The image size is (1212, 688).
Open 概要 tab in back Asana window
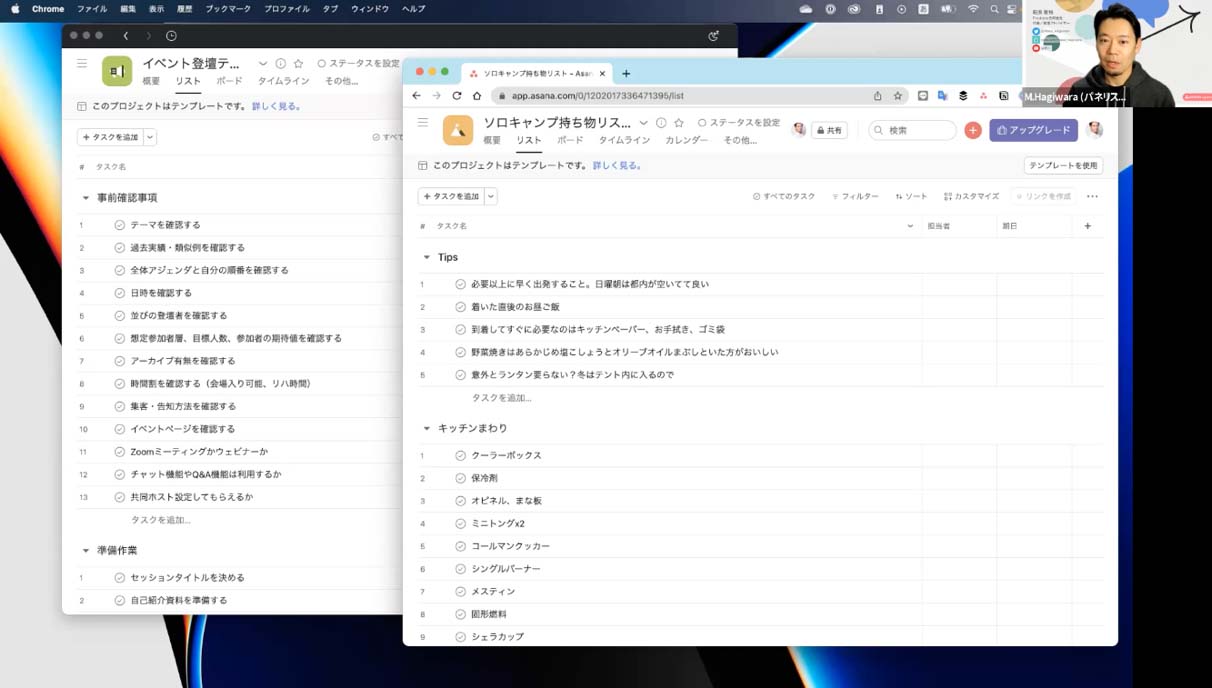click(x=151, y=81)
